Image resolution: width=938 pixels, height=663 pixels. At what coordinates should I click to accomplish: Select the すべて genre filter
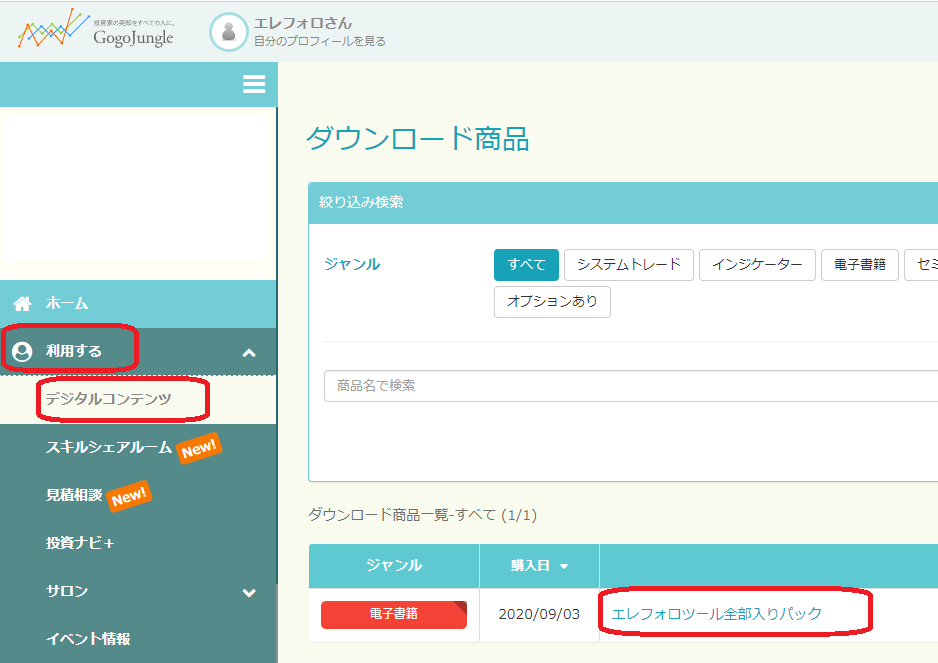pyautogui.click(x=526, y=264)
